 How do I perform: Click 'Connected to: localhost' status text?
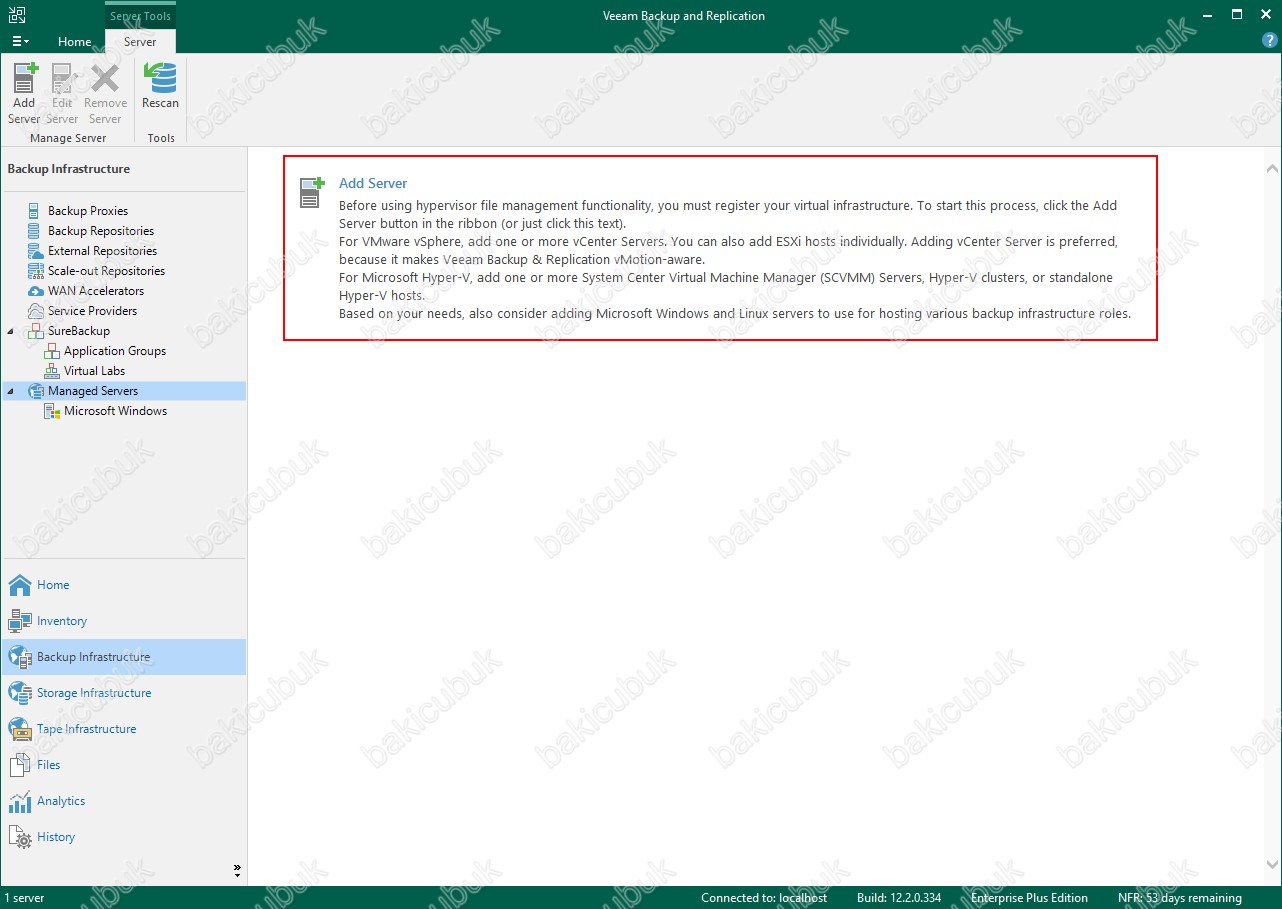(764, 898)
